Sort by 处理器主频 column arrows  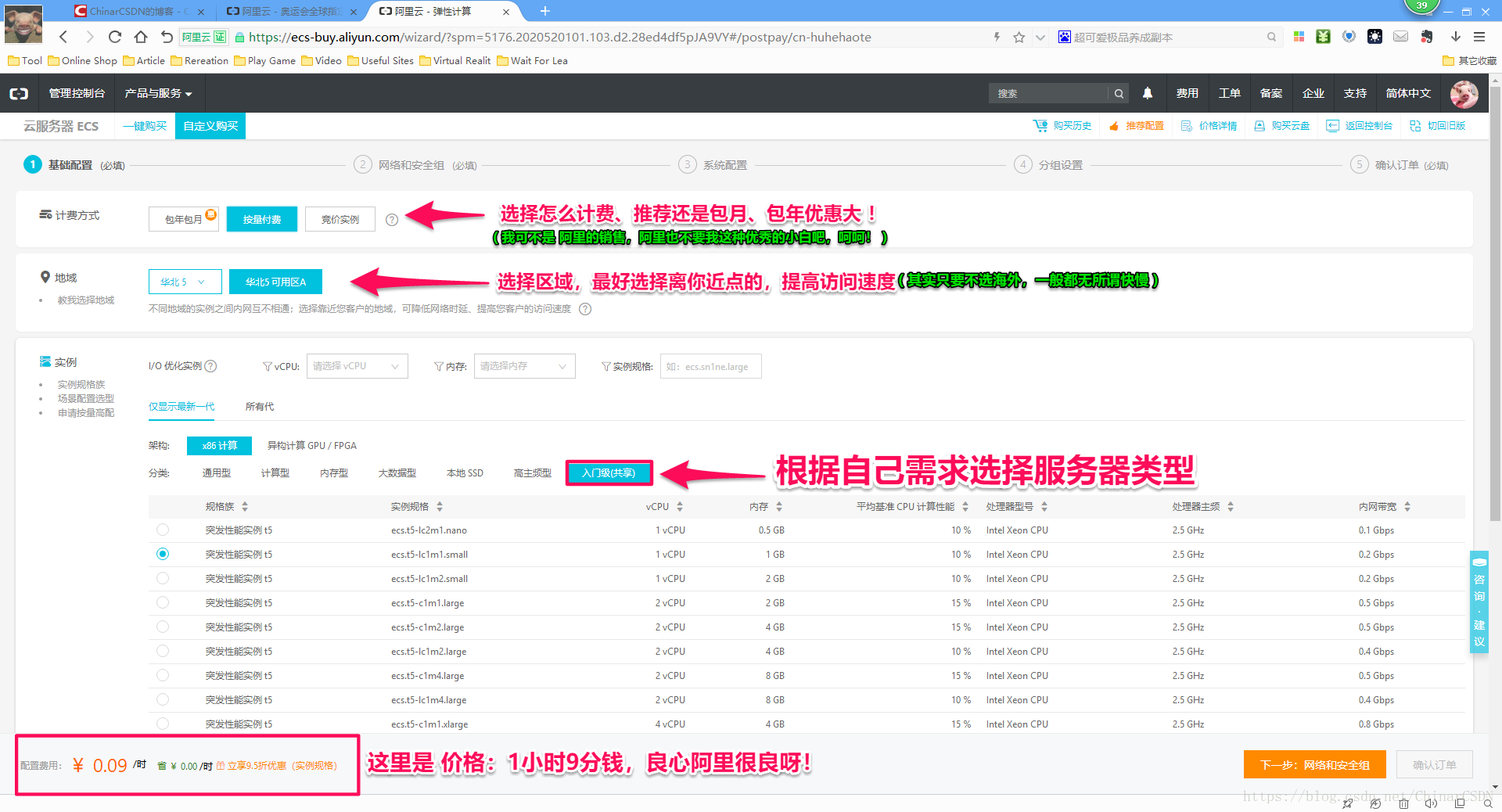click(x=1231, y=507)
